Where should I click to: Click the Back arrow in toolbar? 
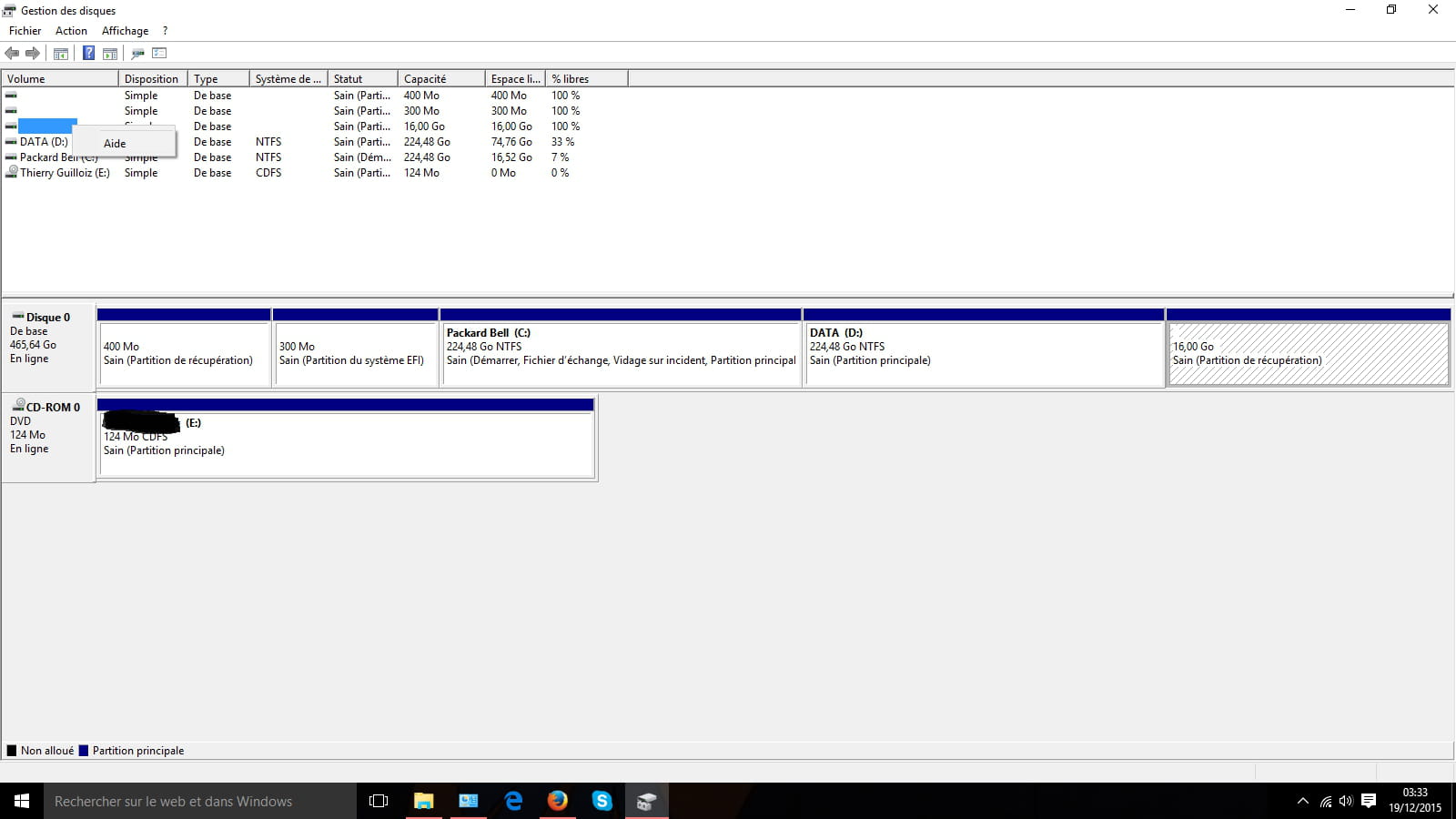12,53
